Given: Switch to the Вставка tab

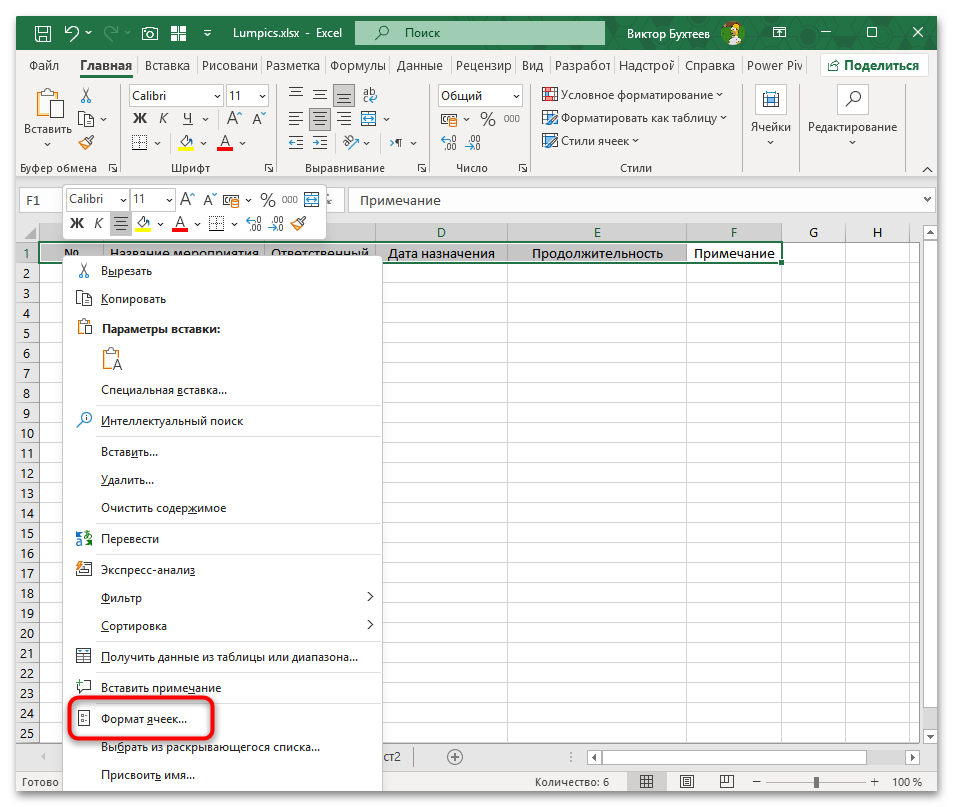Looking at the screenshot, I should 167,66.
